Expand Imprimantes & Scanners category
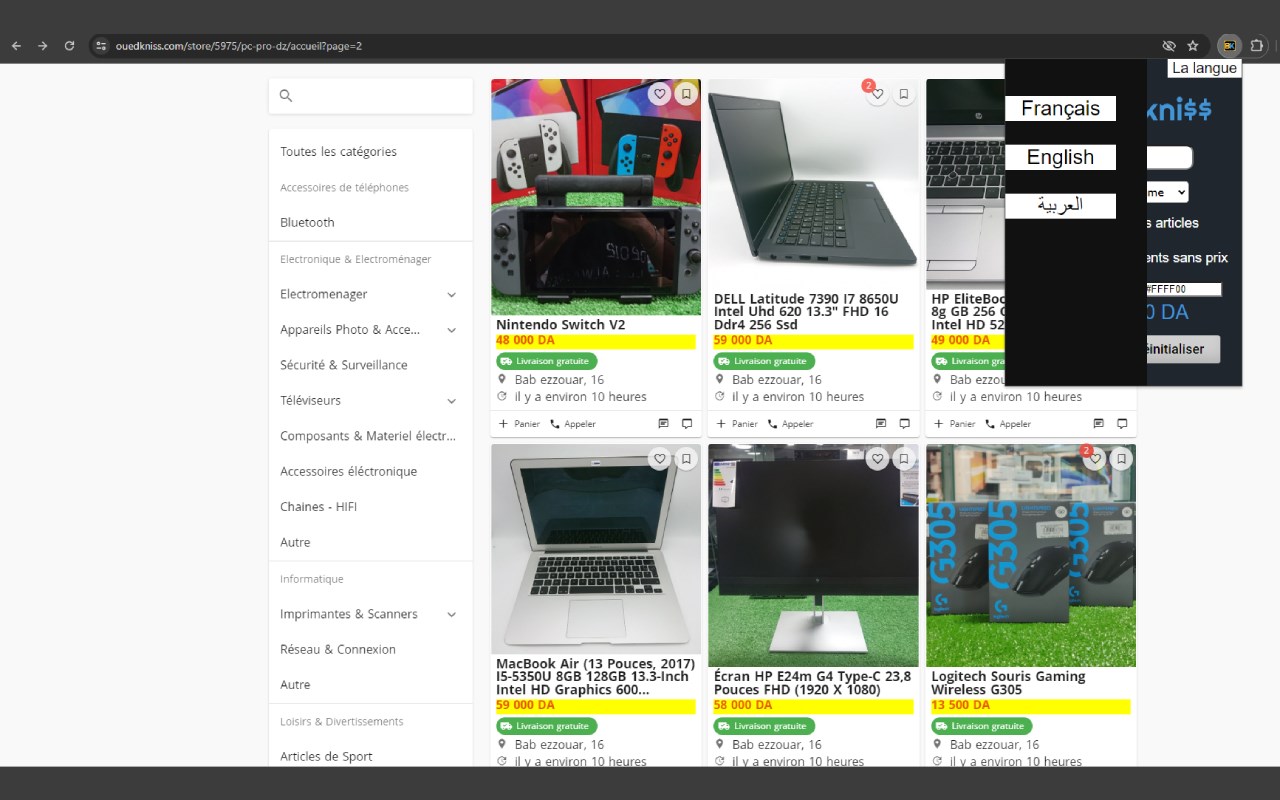The image size is (1280, 800). pos(451,614)
